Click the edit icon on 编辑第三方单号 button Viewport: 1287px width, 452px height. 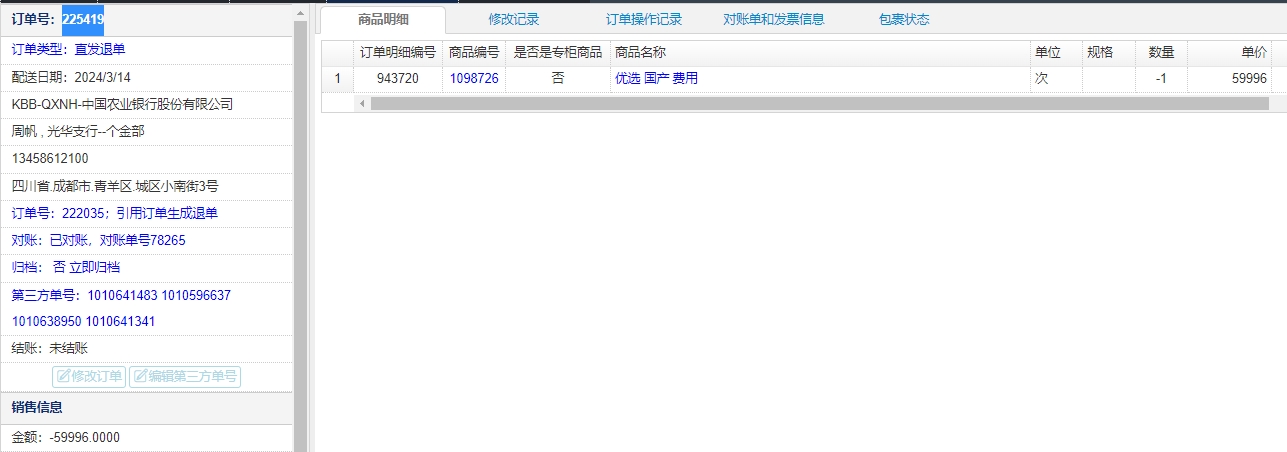[x=140, y=377]
